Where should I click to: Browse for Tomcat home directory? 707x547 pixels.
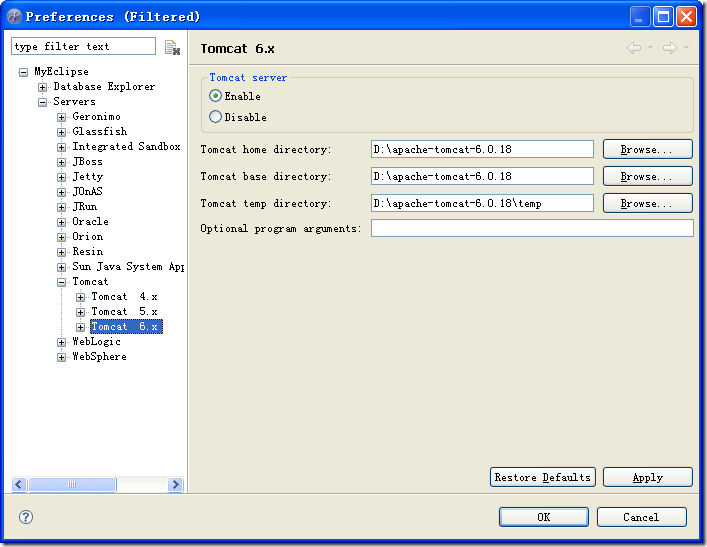pyautogui.click(x=647, y=149)
